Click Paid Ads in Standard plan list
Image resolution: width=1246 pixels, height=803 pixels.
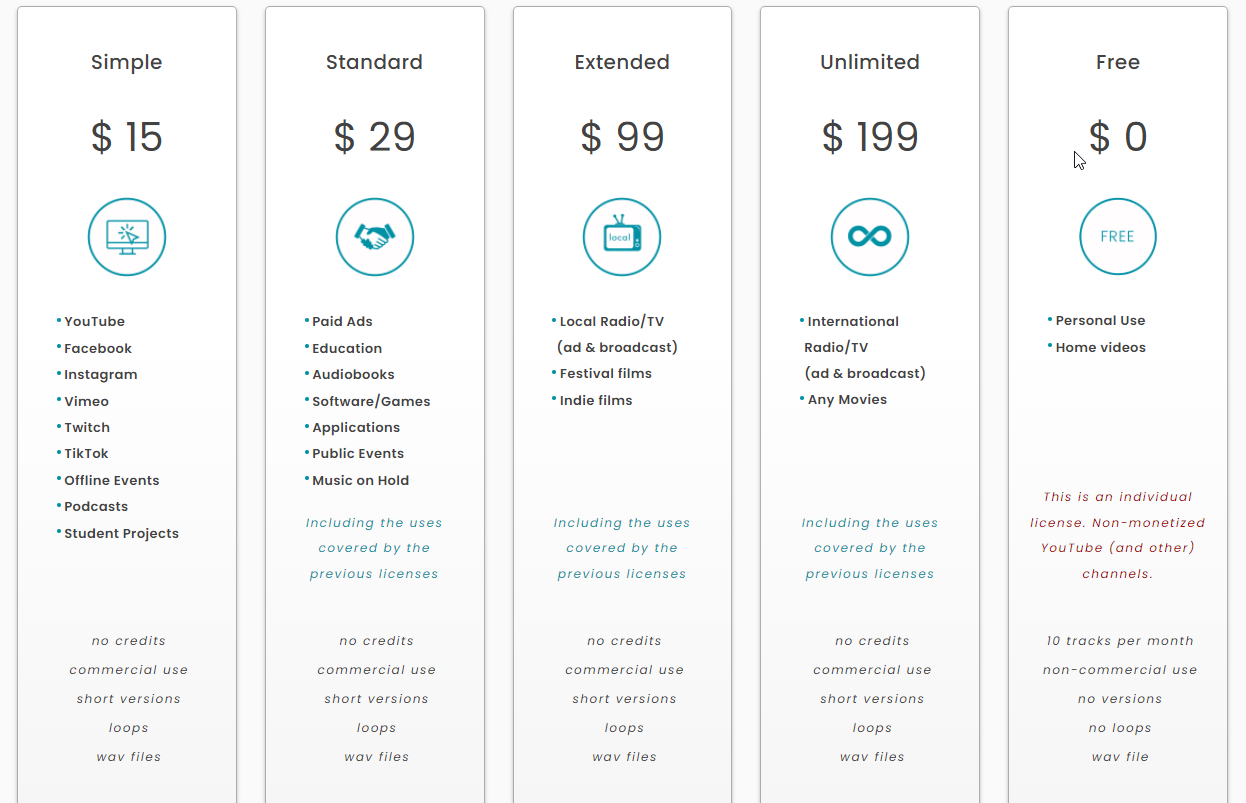342,322
